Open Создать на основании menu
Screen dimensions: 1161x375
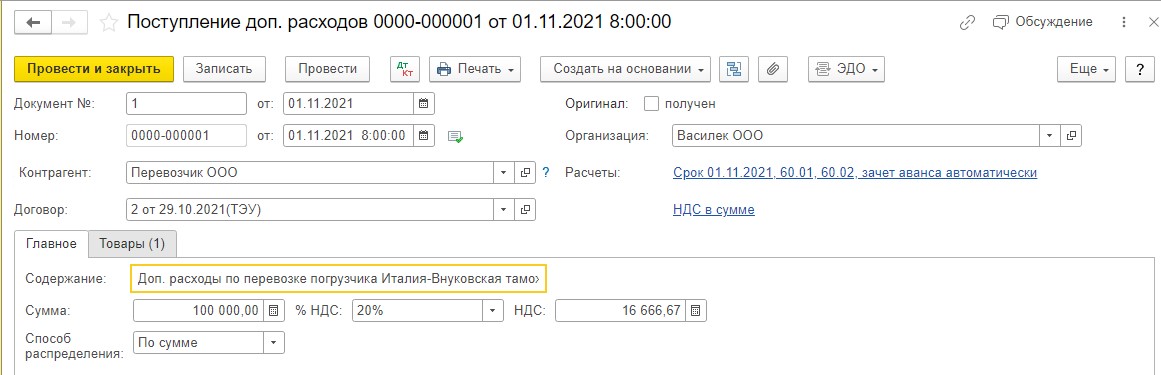[626, 69]
